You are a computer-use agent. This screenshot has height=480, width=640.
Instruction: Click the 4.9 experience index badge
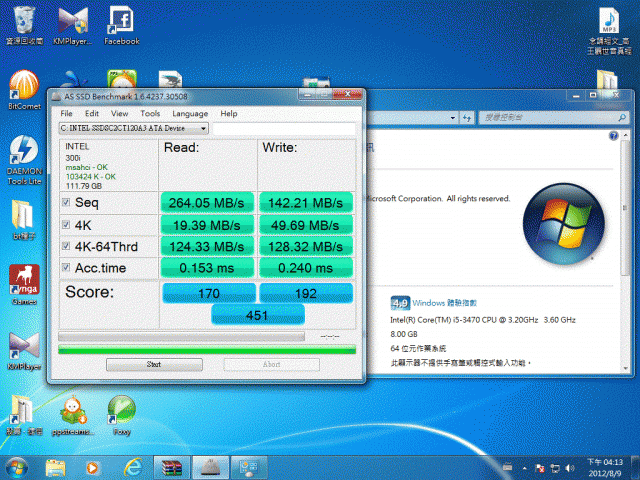(x=400, y=303)
